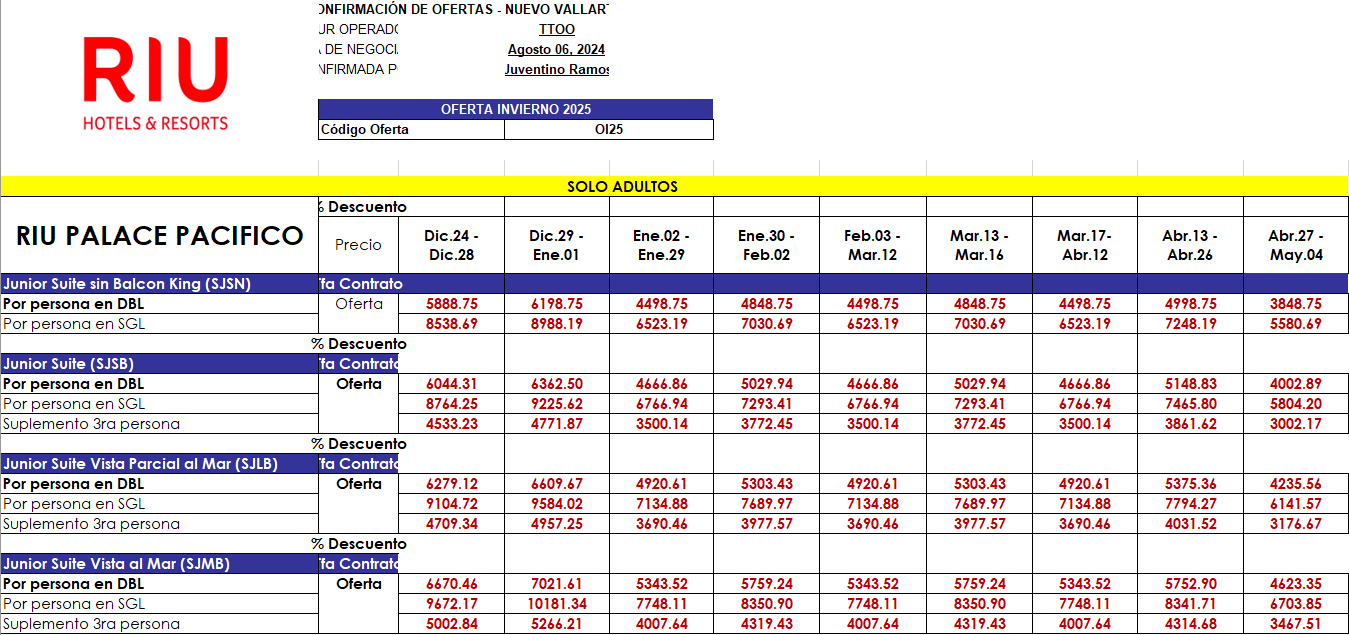1349x635 pixels.
Task: Click the Junior Suite Vista al Mar (SJMB) header
Action: (159, 564)
